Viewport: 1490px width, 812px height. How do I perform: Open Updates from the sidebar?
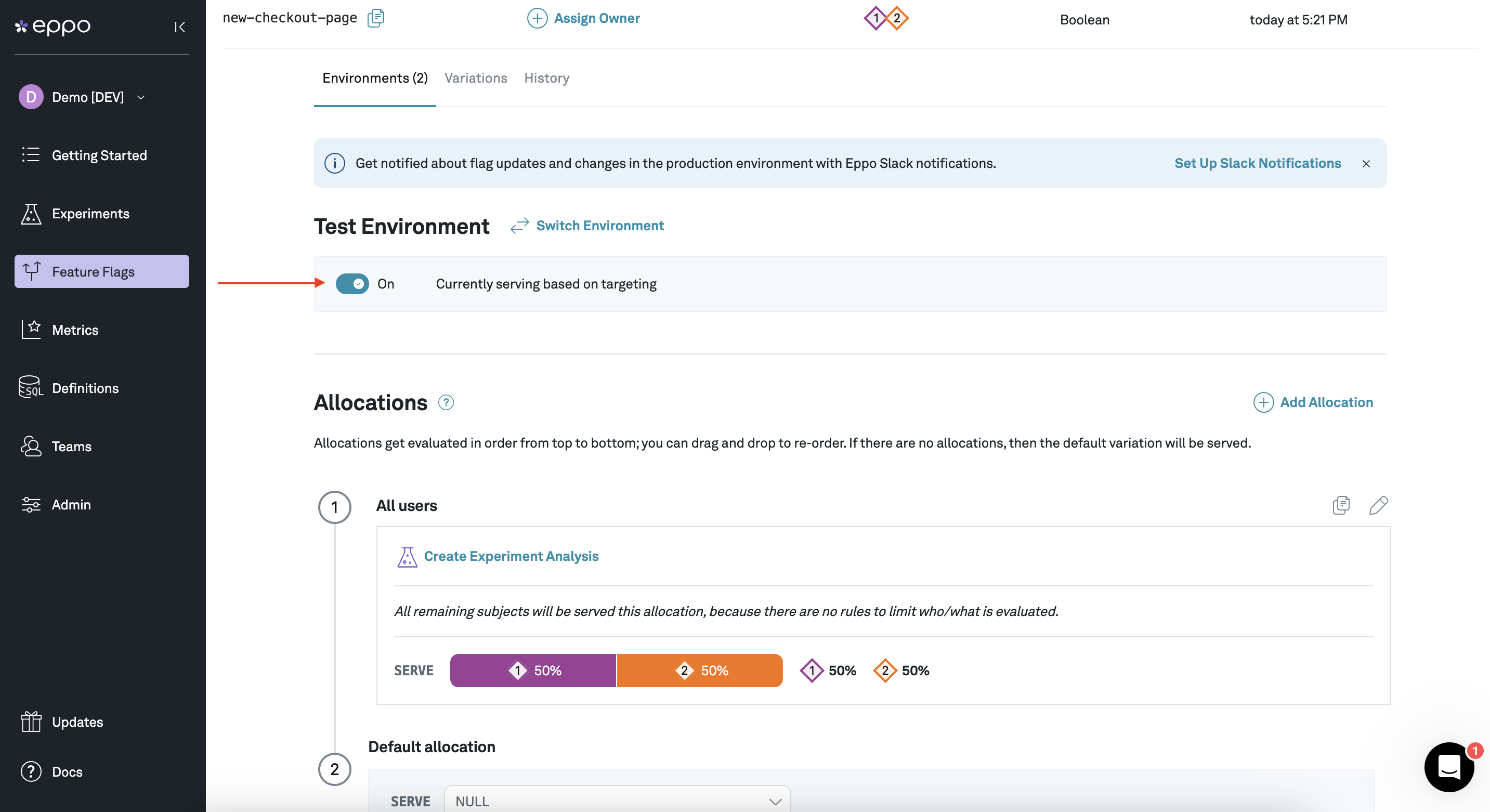102,722
